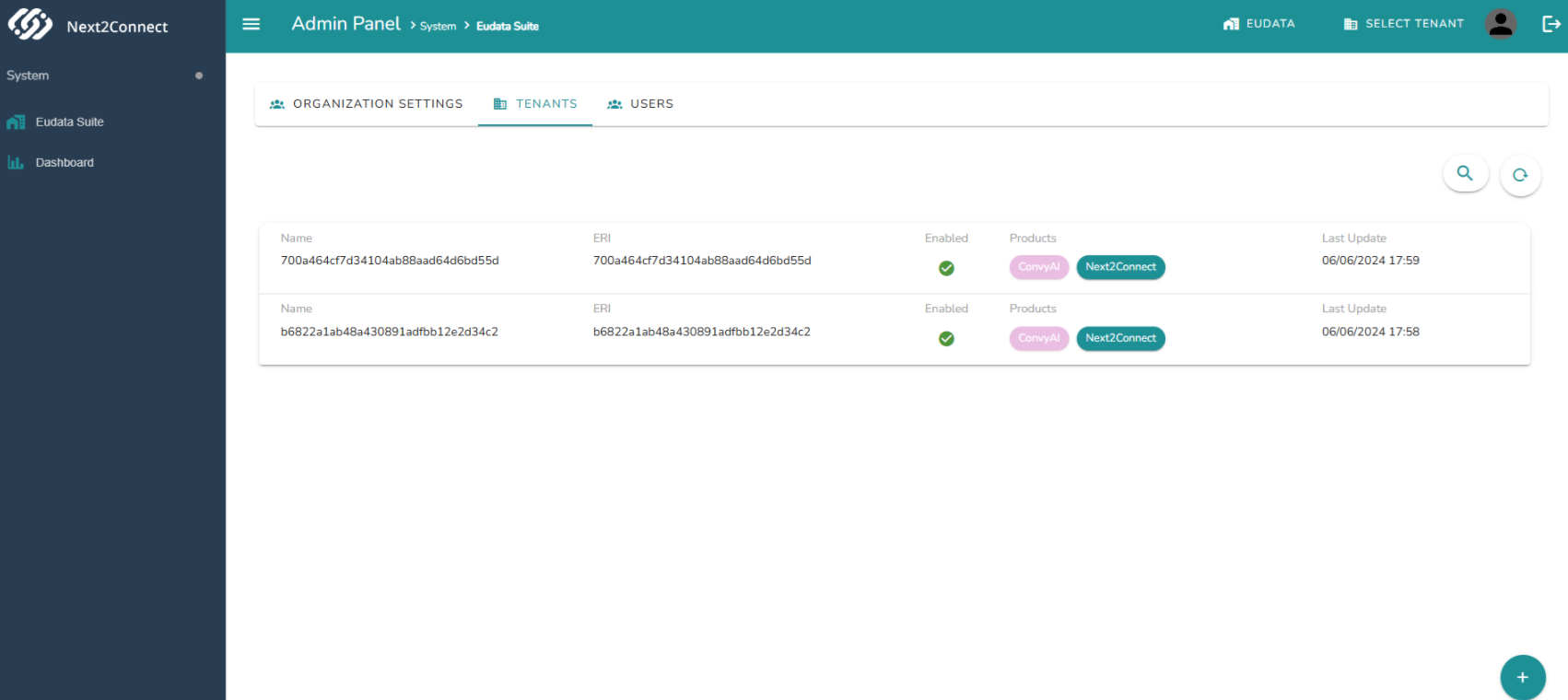Open Dashboard in the sidebar

[x=64, y=162]
